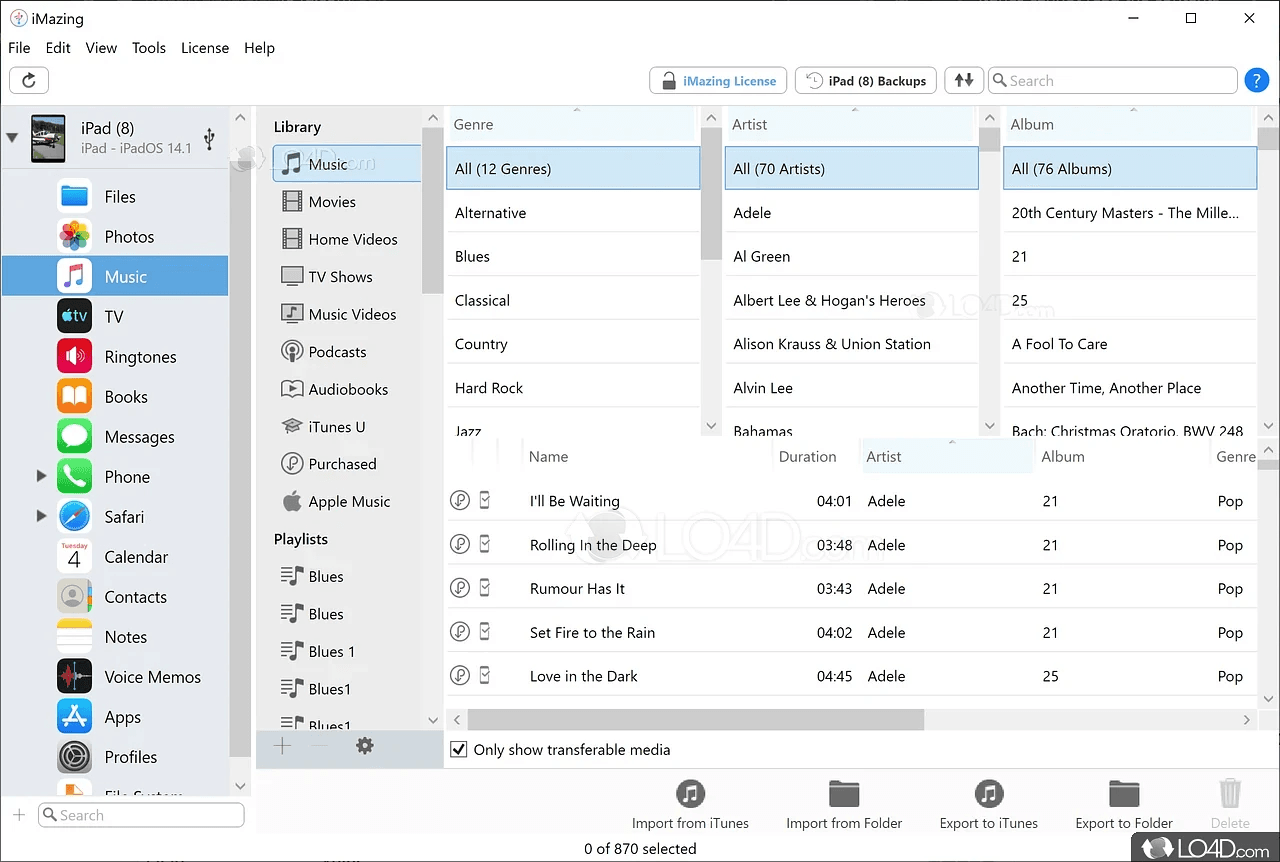Click the device icon on Rolling In the Deep
The width and height of the screenshot is (1280, 862).
click(x=485, y=545)
